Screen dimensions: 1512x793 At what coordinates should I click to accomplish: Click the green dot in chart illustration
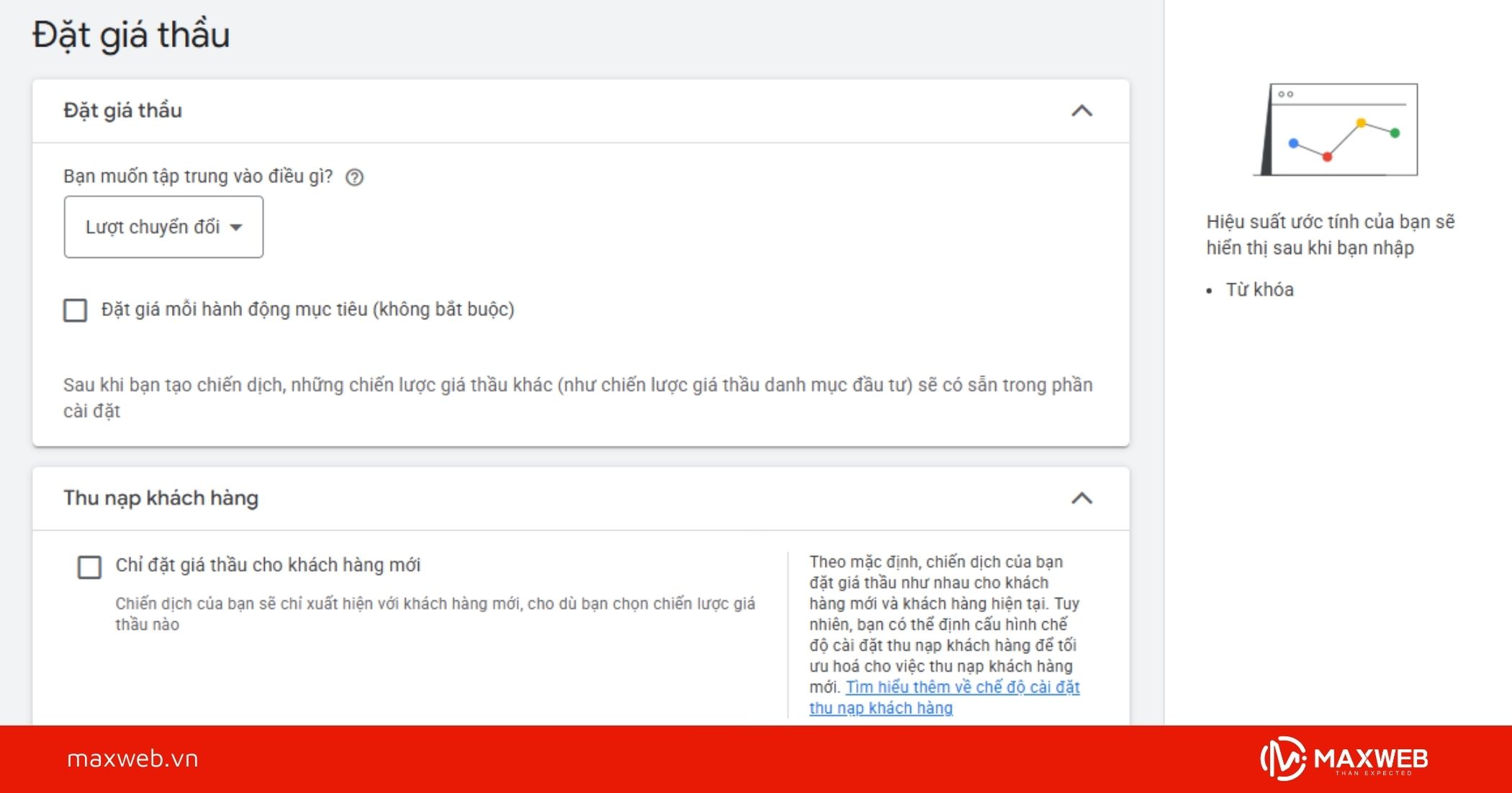(1395, 133)
